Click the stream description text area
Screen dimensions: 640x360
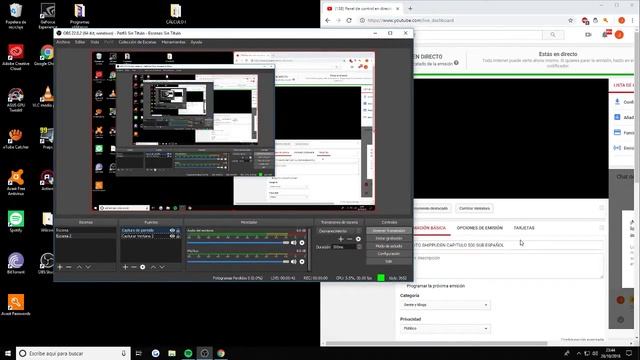[508, 266]
